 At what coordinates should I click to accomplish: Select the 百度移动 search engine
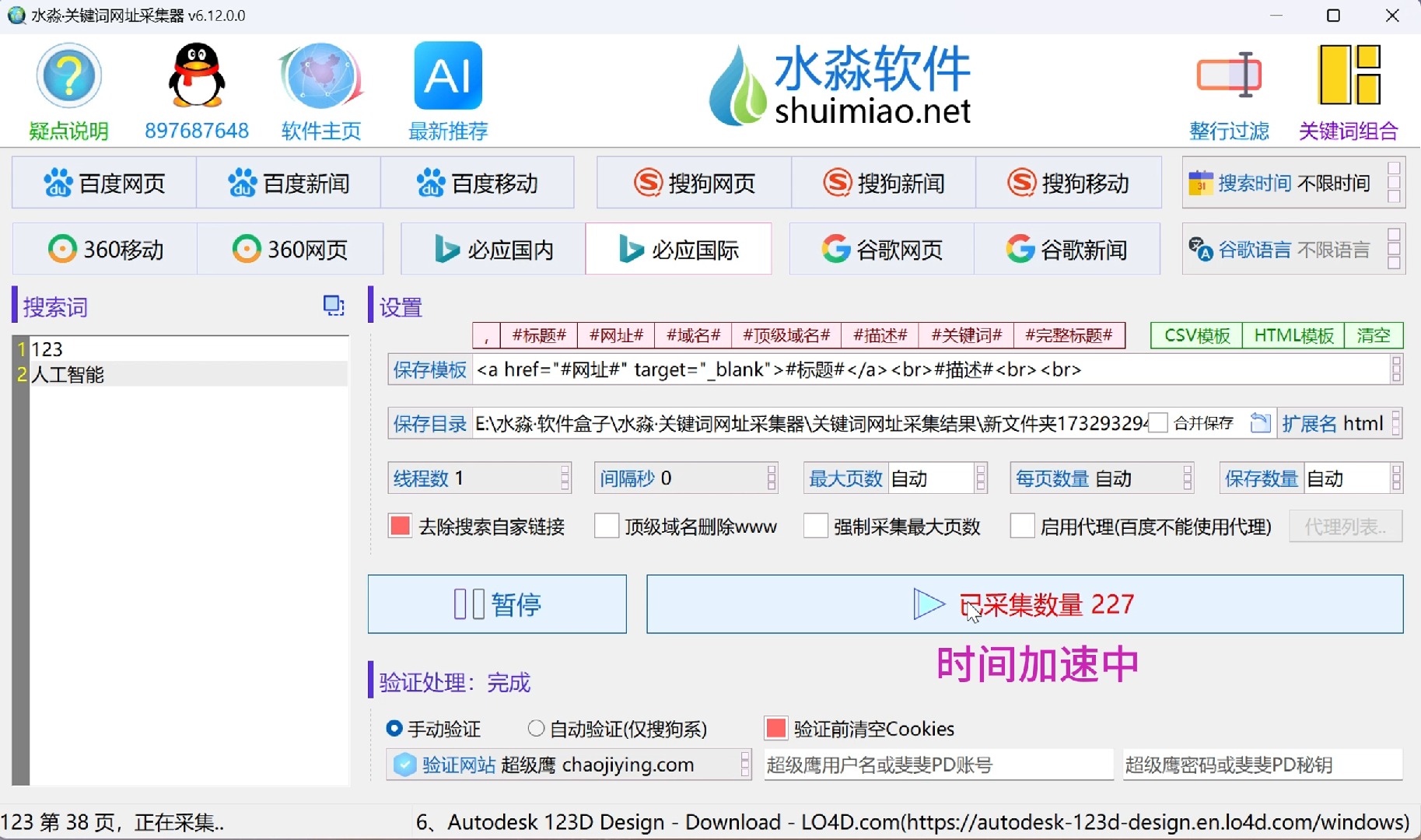[x=478, y=183]
